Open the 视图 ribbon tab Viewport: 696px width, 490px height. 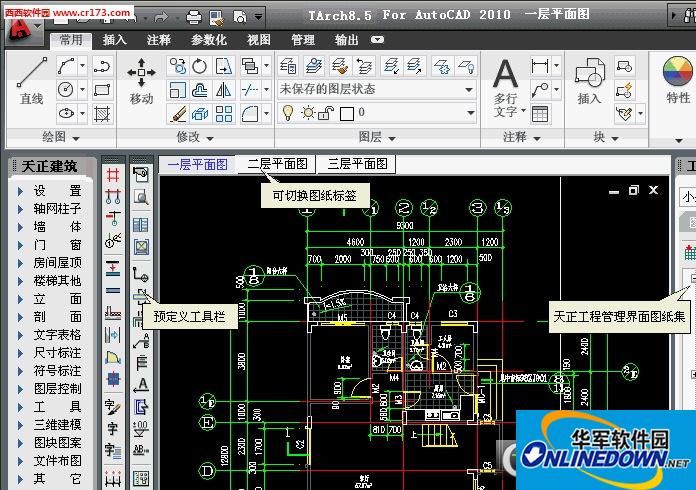point(259,40)
